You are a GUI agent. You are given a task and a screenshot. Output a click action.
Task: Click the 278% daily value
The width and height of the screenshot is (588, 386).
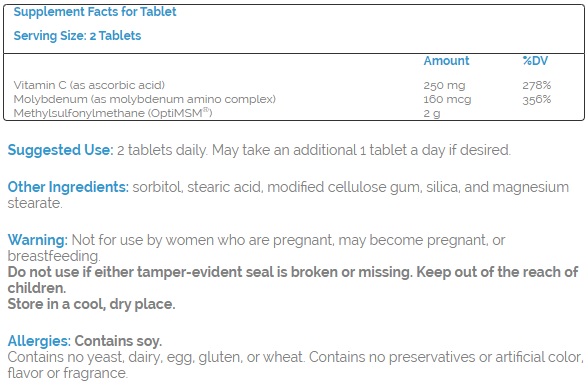click(537, 85)
